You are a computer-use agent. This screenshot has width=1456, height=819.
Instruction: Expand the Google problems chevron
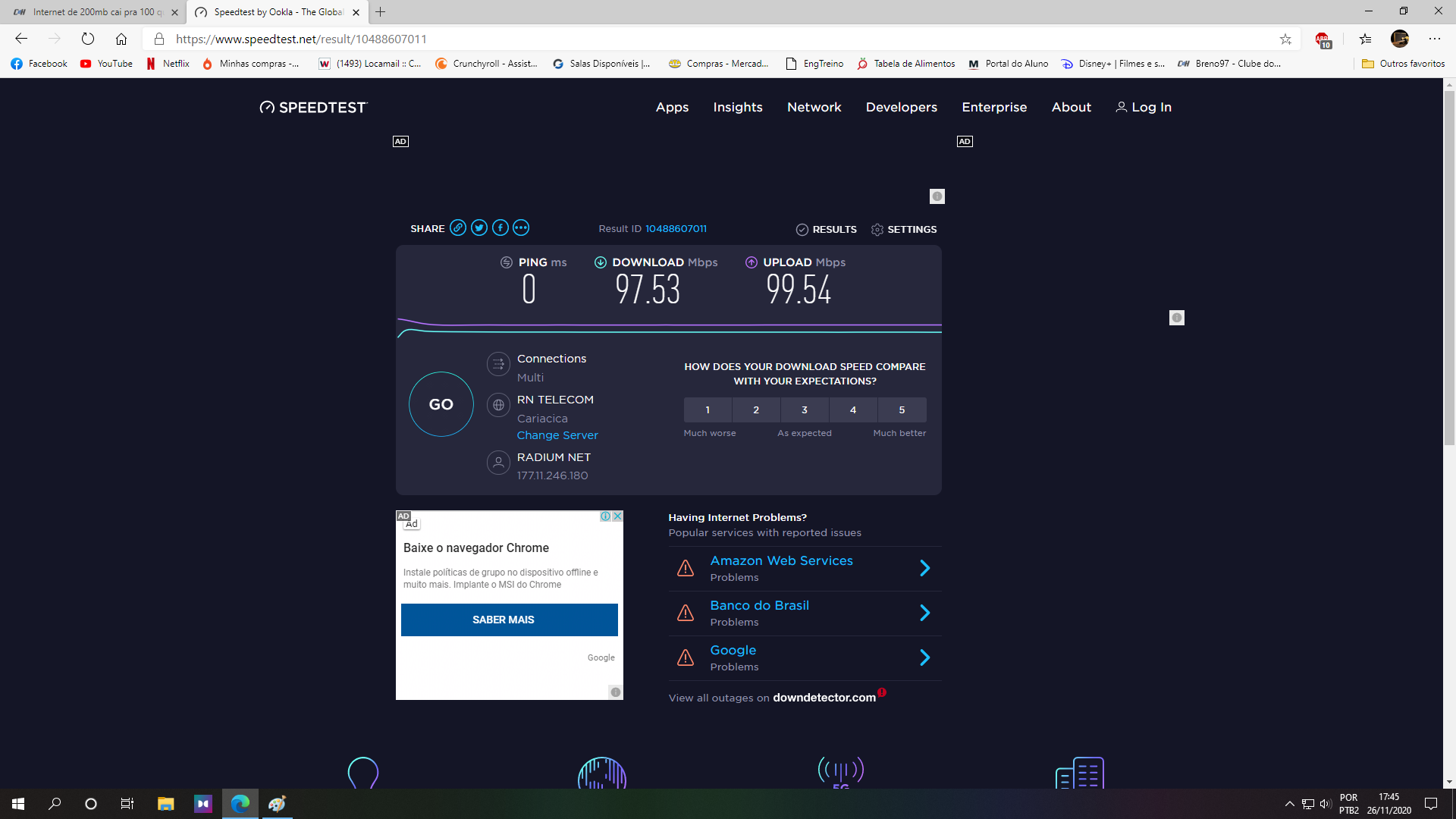[x=925, y=657]
